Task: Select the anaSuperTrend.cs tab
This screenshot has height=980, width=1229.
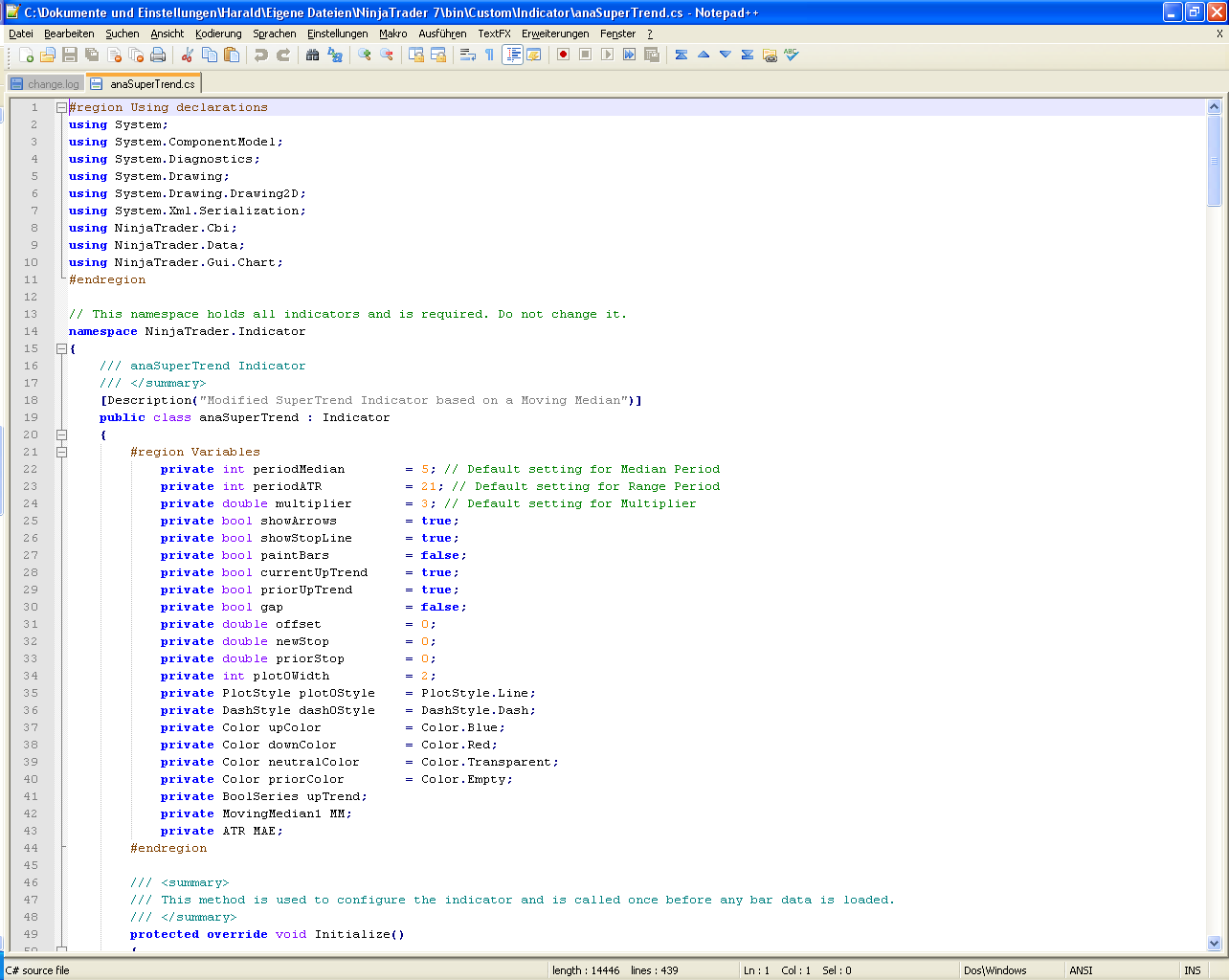Action: tap(144, 83)
